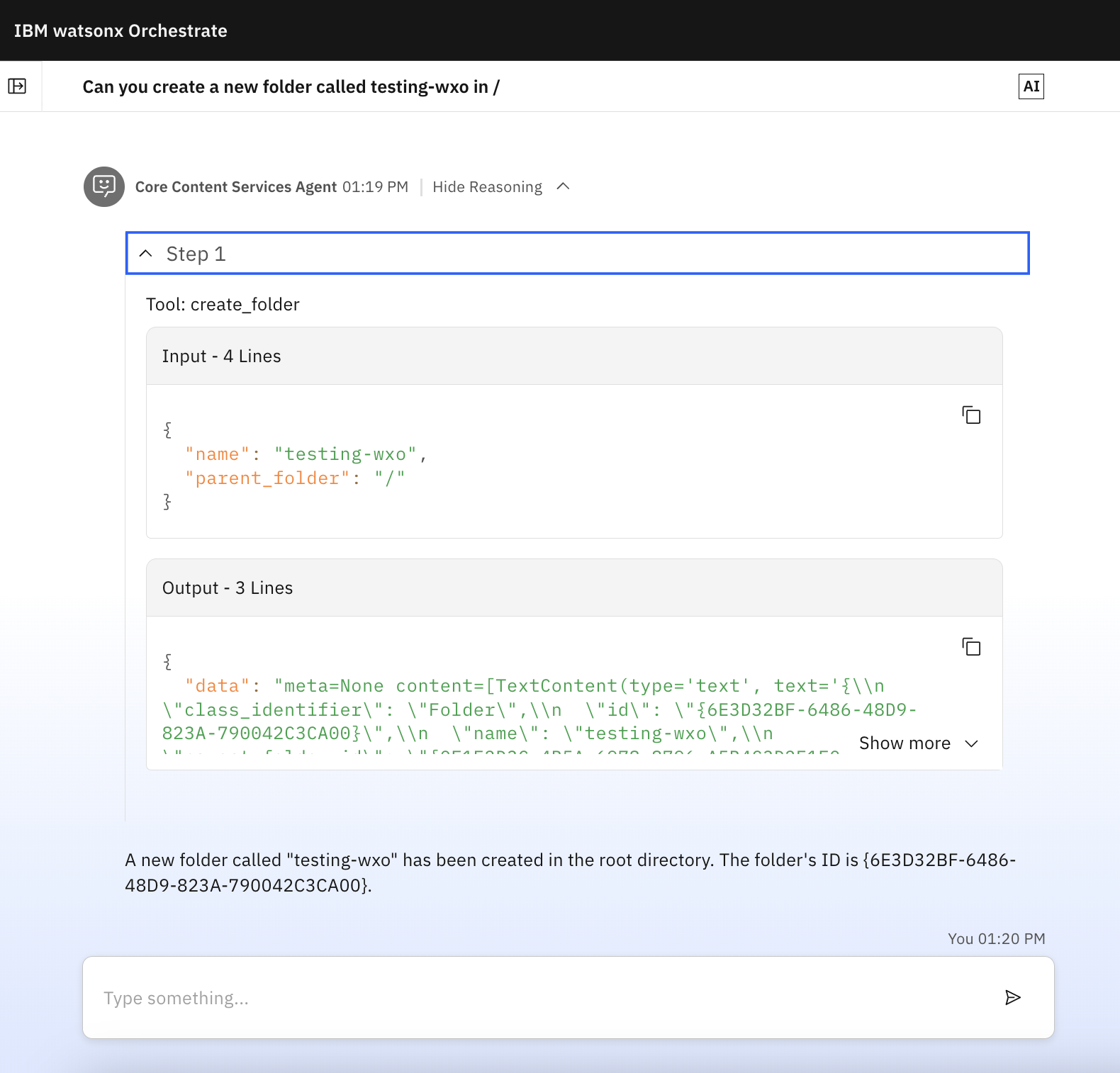Viewport: 1120px width, 1073px height.
Task: Click the IBM watsonx Orchestrate title
Action: [x=121, y=30]
